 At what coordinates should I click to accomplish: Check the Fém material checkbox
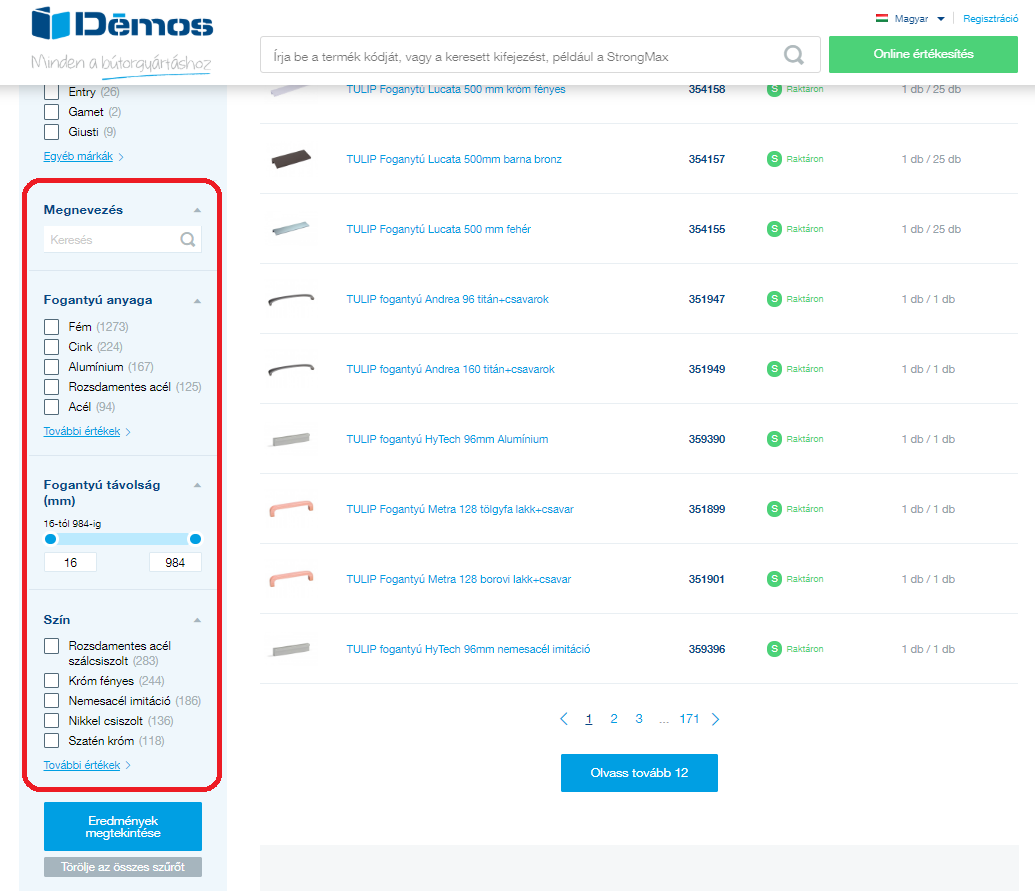52,327
